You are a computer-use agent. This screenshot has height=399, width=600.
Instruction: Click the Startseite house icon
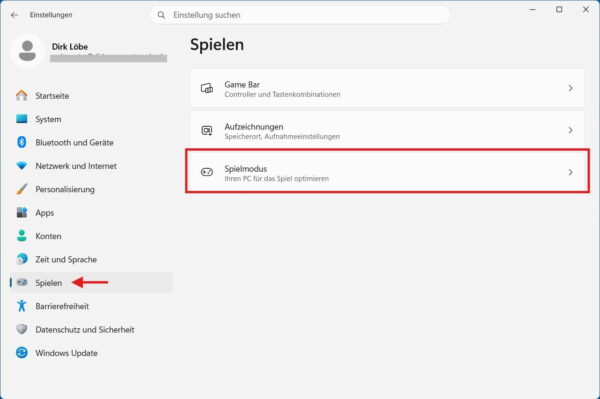tap(22, 95)
